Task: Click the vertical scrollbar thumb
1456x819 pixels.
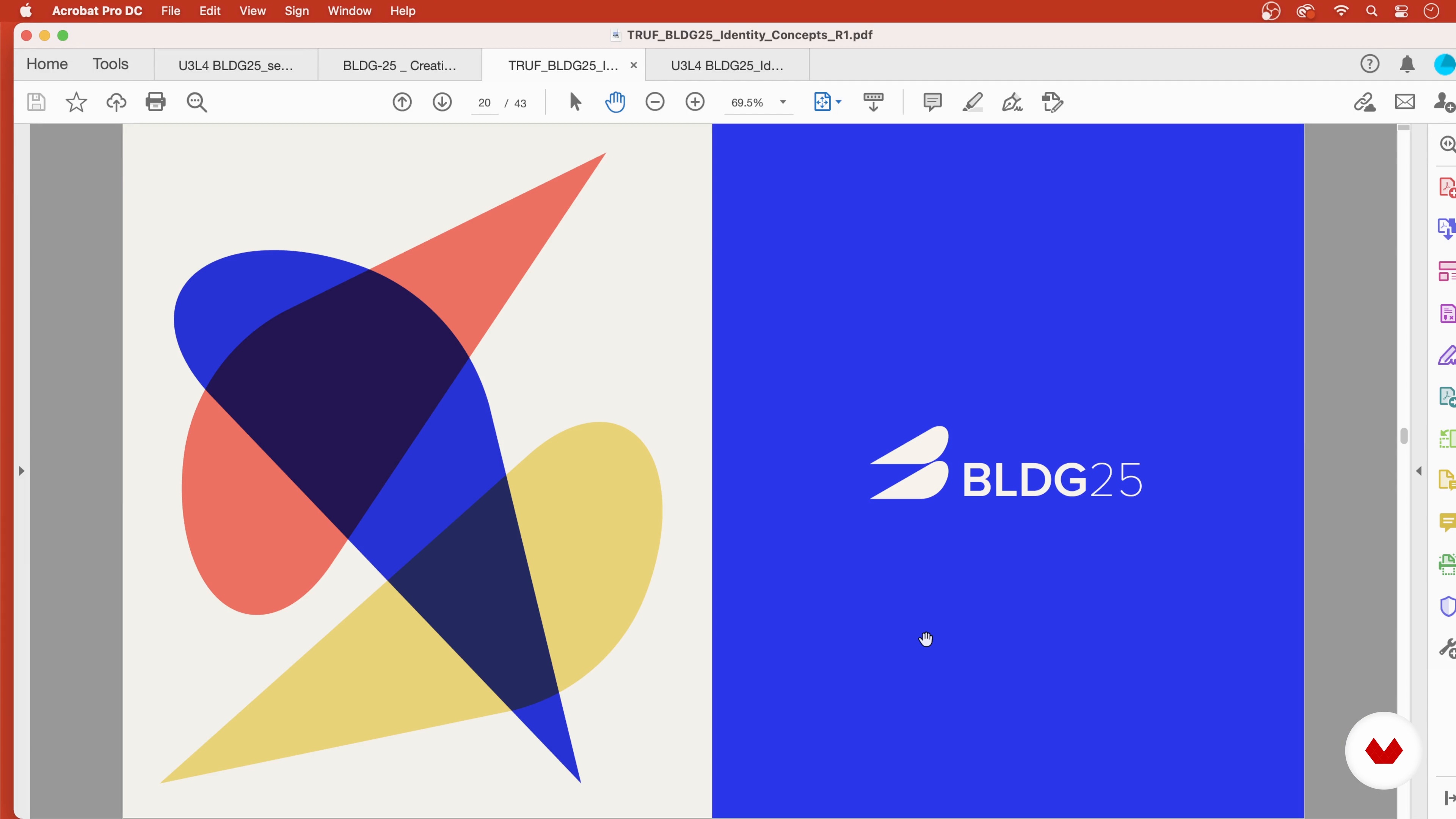Action: click(1403, 436)
